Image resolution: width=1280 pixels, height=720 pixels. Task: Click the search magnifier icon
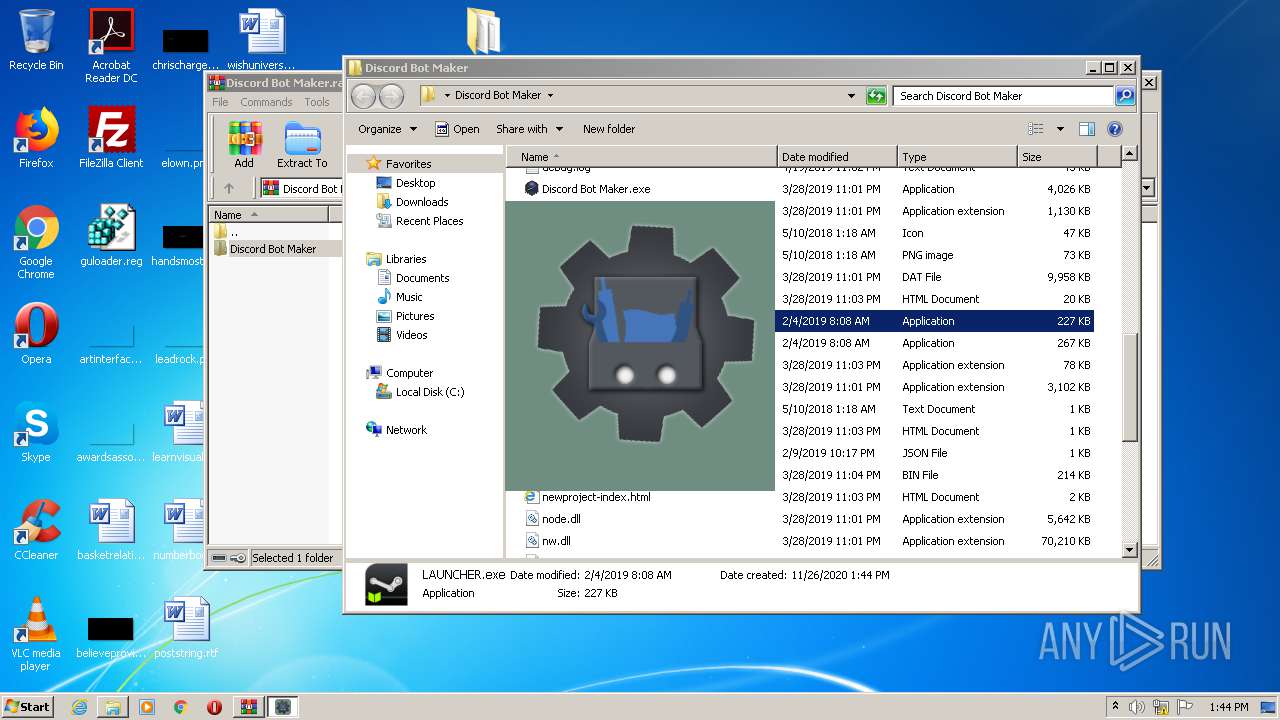(x=1125, y=96)
